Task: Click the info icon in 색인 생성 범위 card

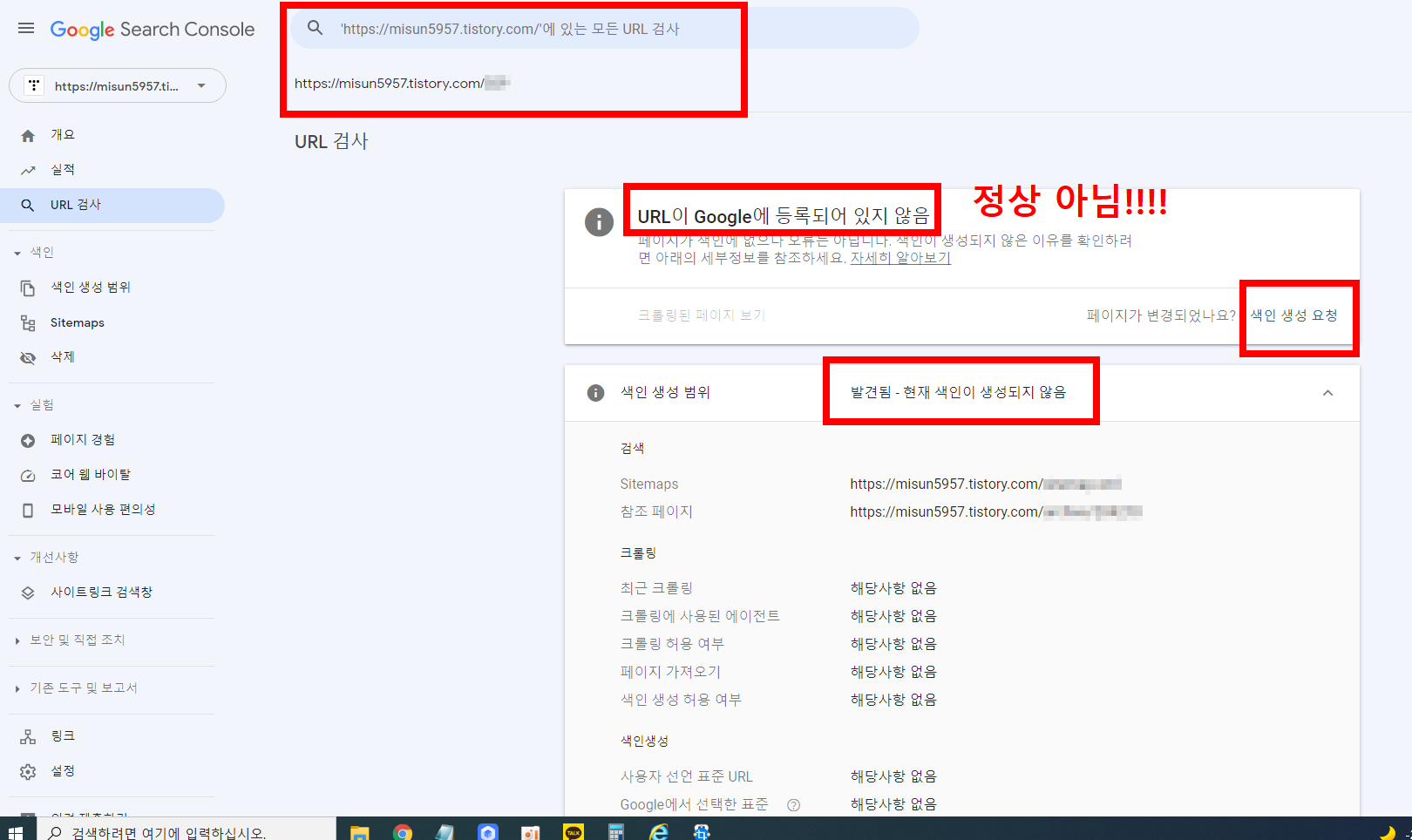Action: (596, 393)
